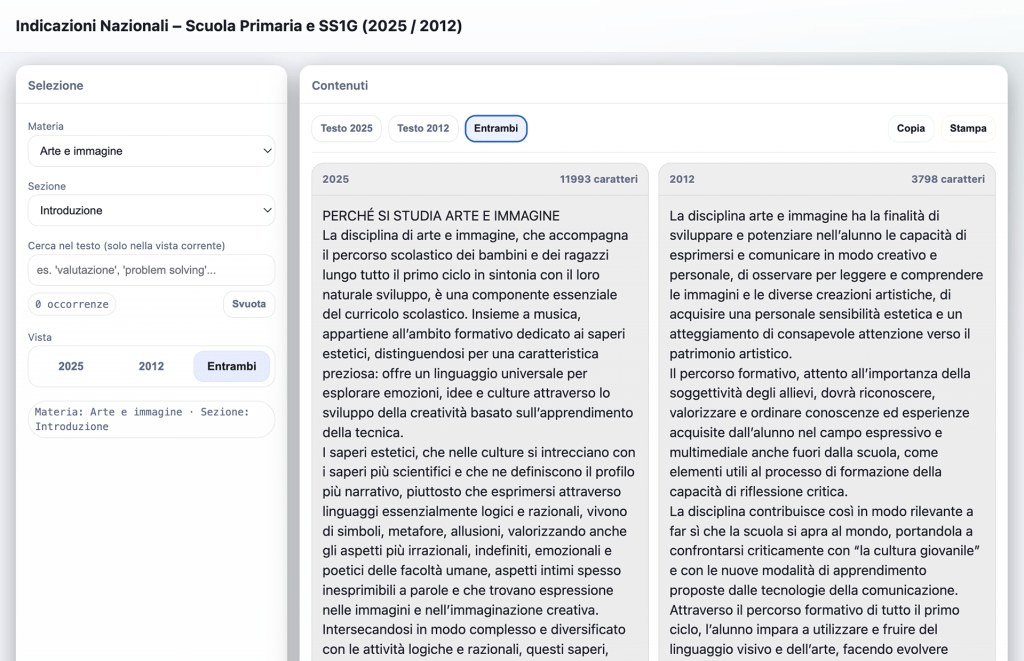Click the 'Materia: Arte e immagine' summary chip

click(x=151, y=419)
